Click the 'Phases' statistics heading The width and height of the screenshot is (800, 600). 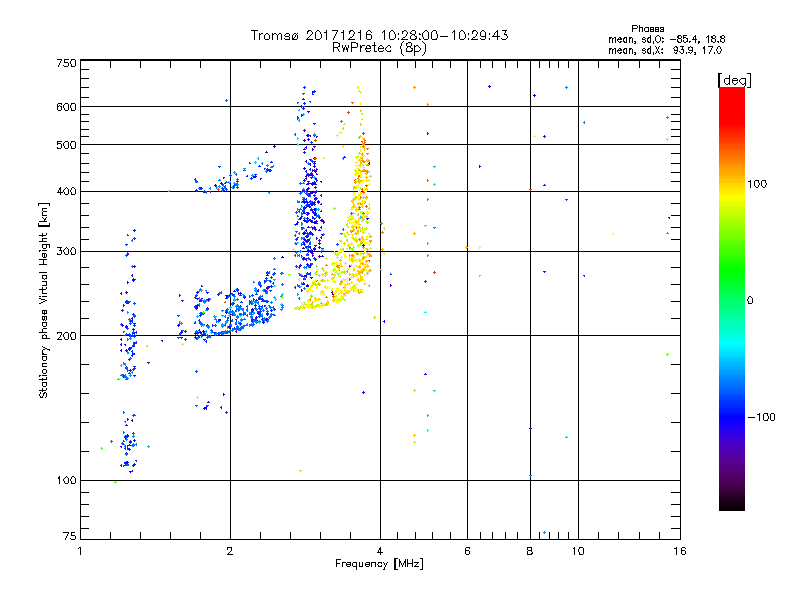pyautogui.click(x=647, y=29)
